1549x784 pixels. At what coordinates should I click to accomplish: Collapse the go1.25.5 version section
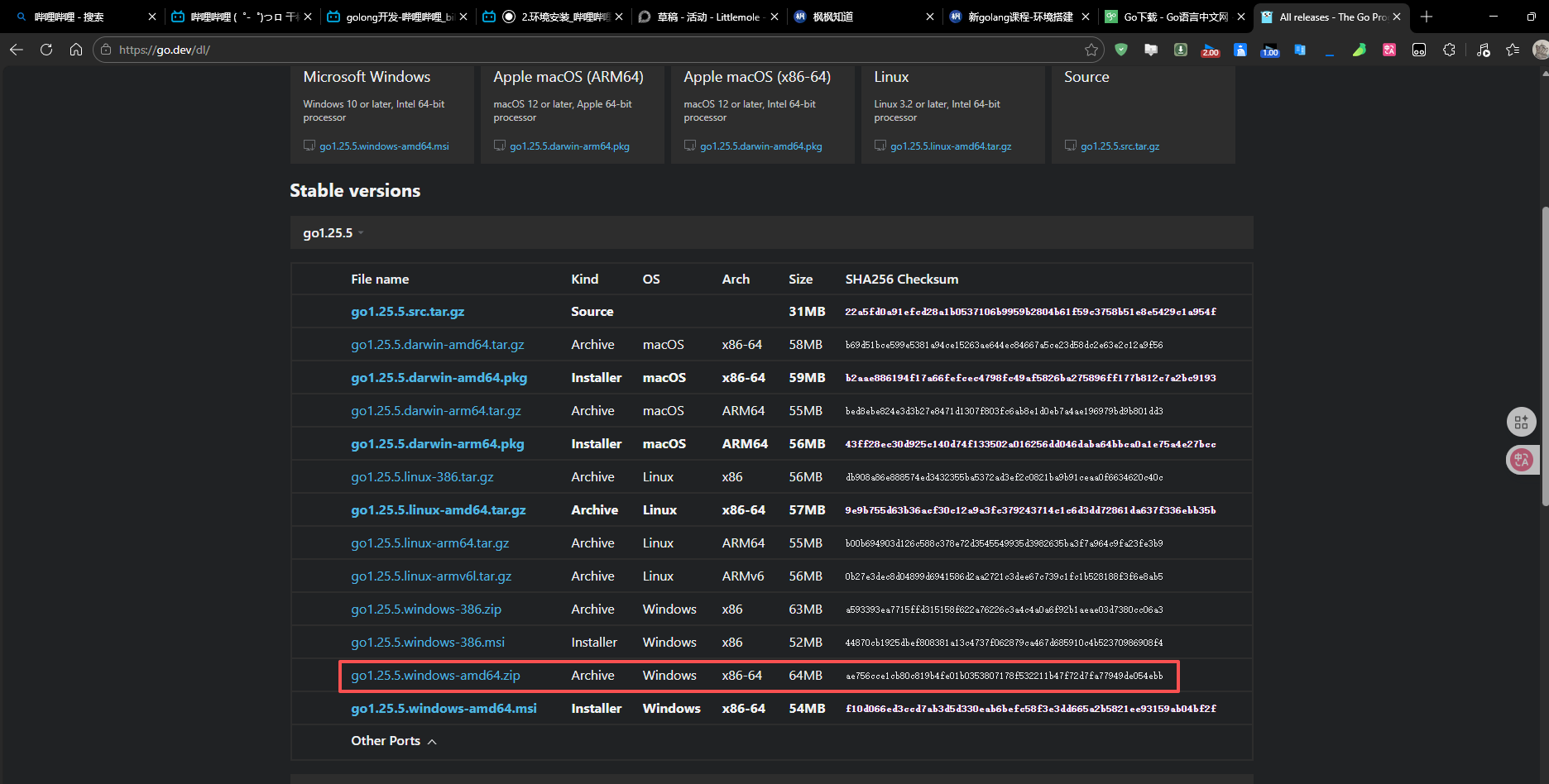(333, 233)
